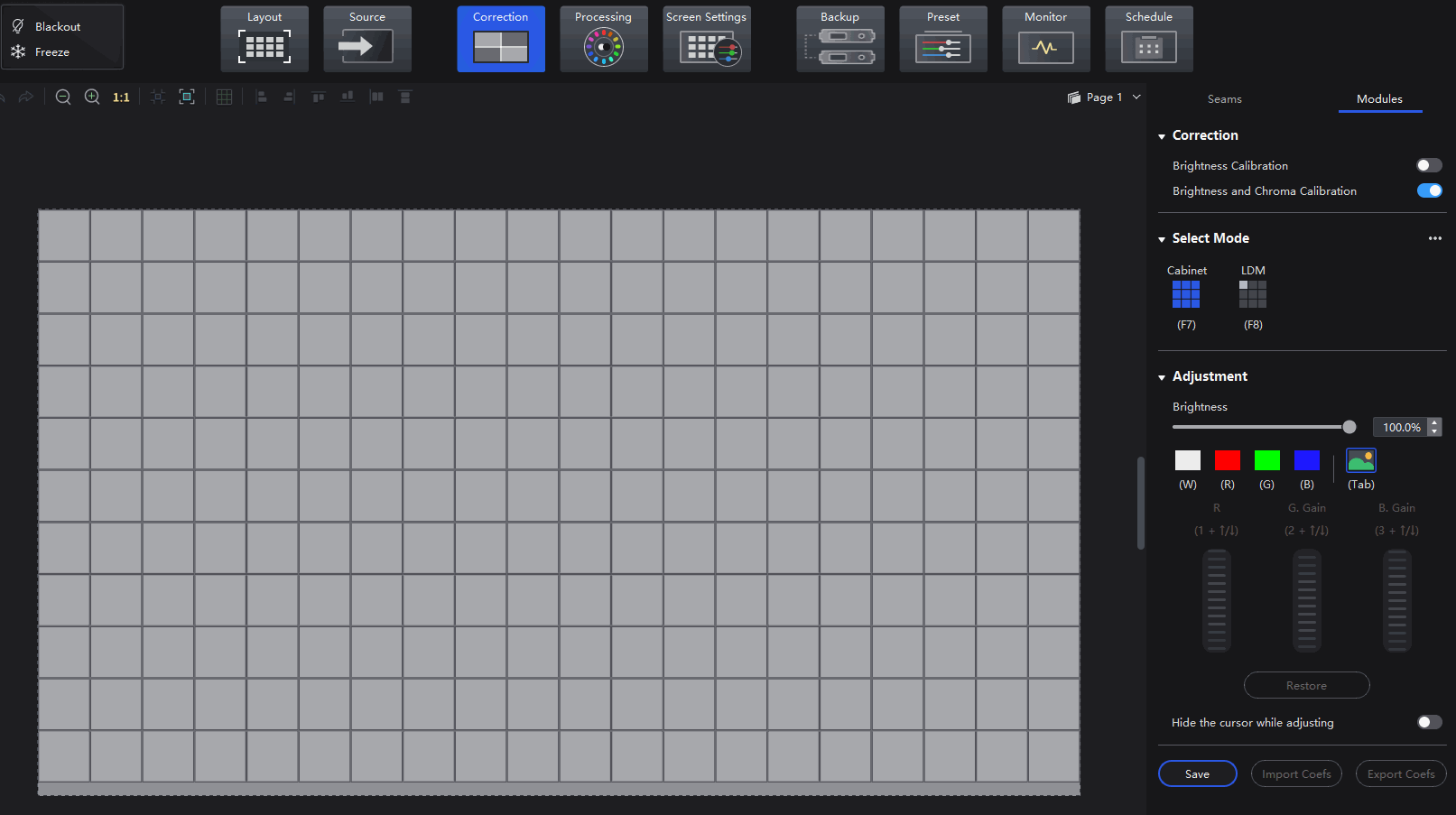
Task: Click the fit-selection-to-view icon
Action: [158, 97]
